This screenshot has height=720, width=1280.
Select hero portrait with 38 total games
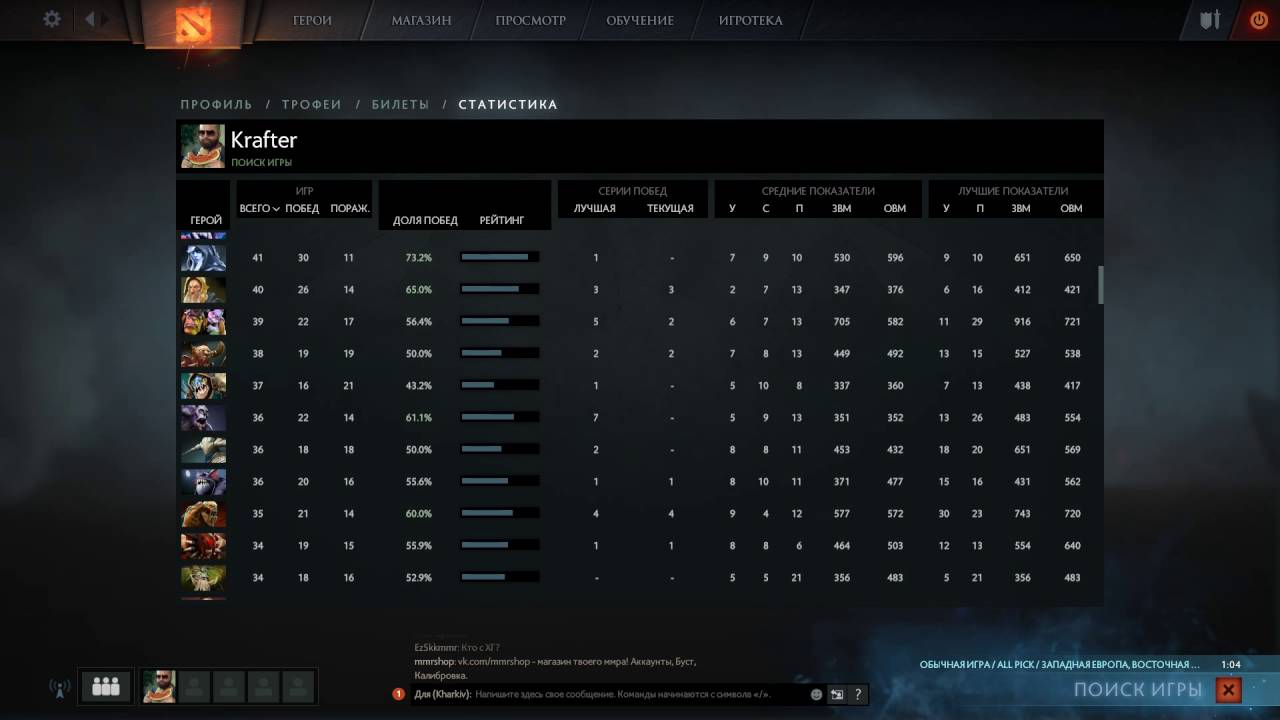click(x=204, y=354)
